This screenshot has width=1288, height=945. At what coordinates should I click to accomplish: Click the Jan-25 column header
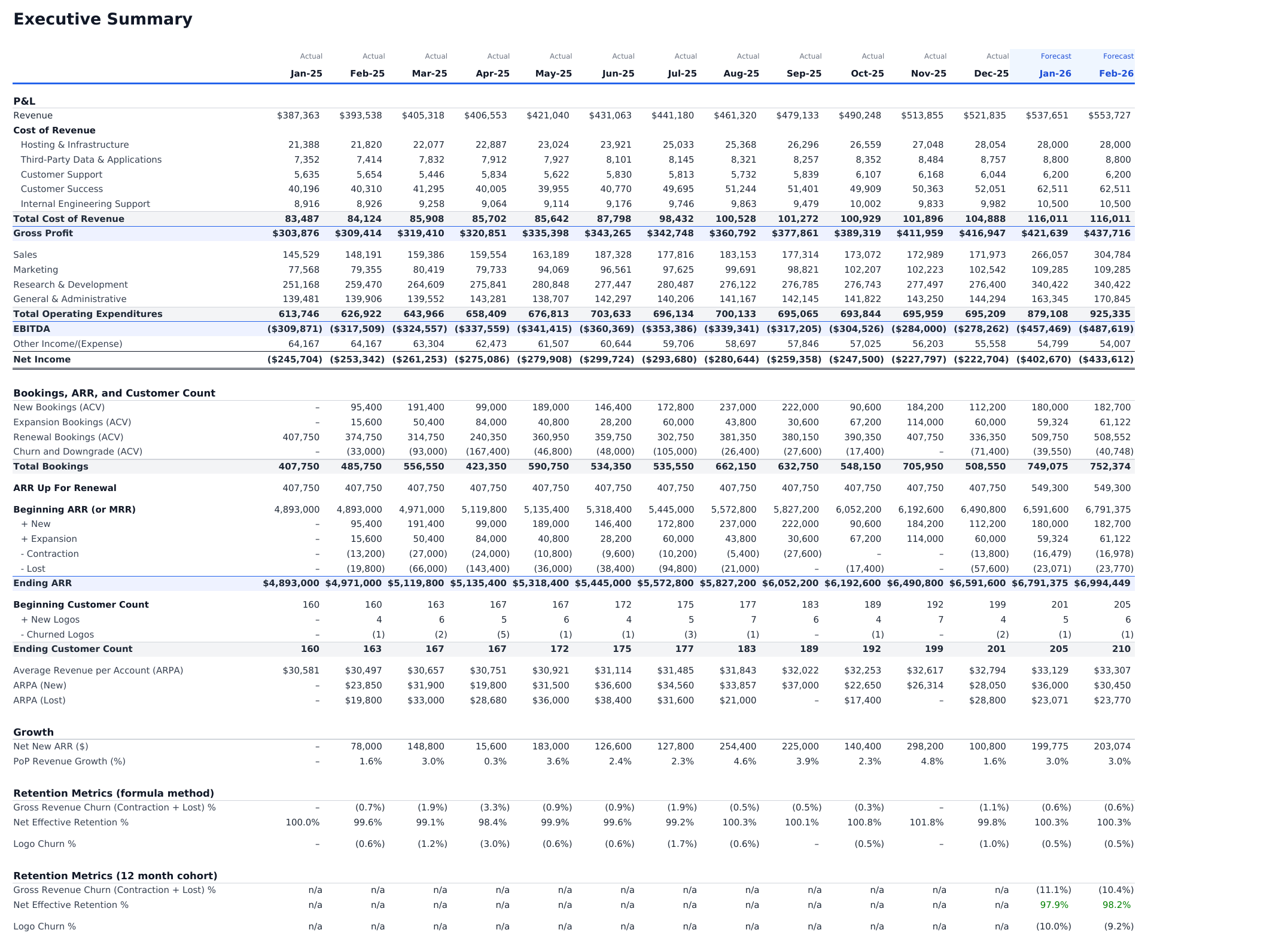click(x=306, y=74)
